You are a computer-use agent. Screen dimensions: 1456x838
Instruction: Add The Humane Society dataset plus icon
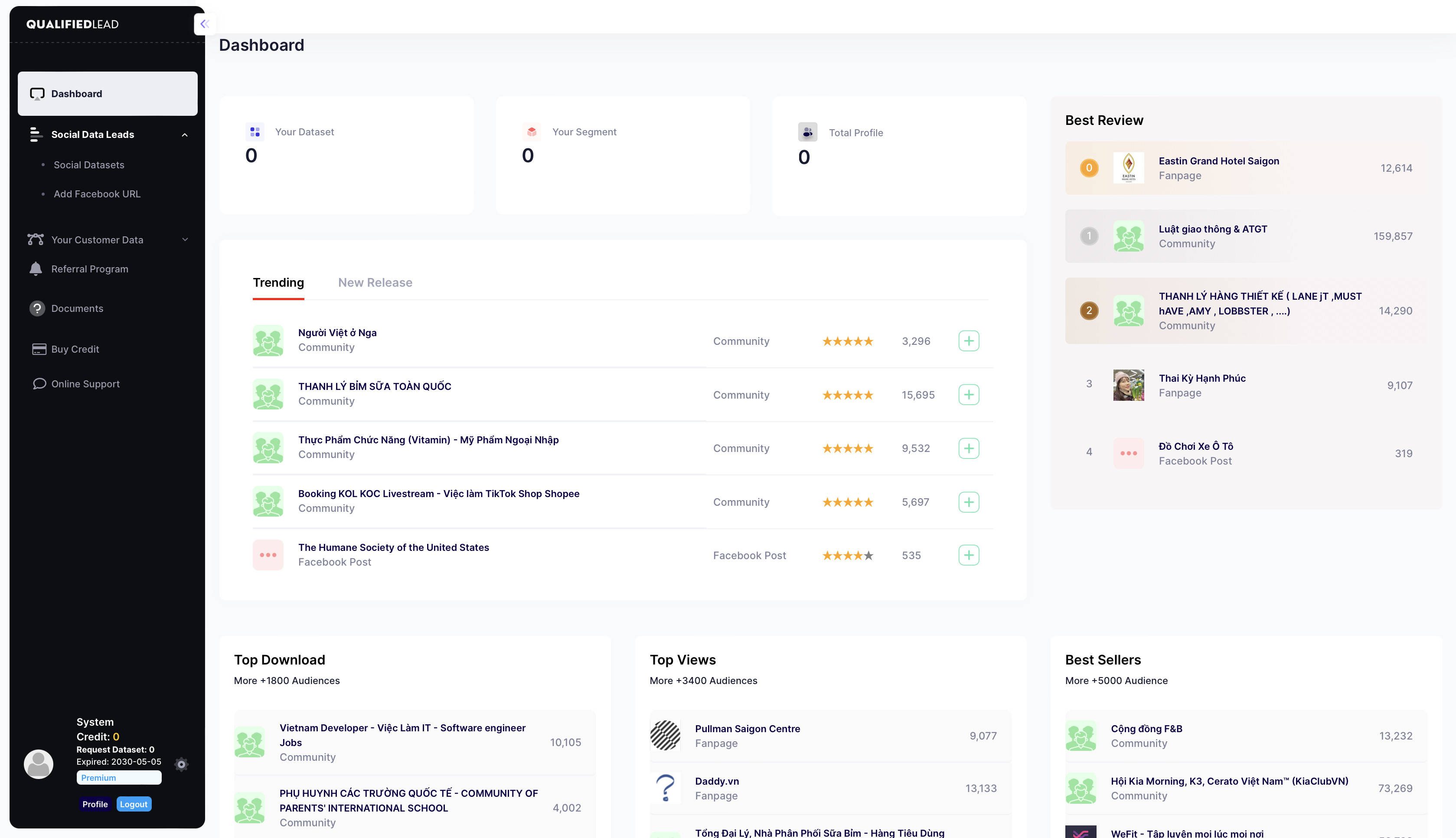coord(968,555)
